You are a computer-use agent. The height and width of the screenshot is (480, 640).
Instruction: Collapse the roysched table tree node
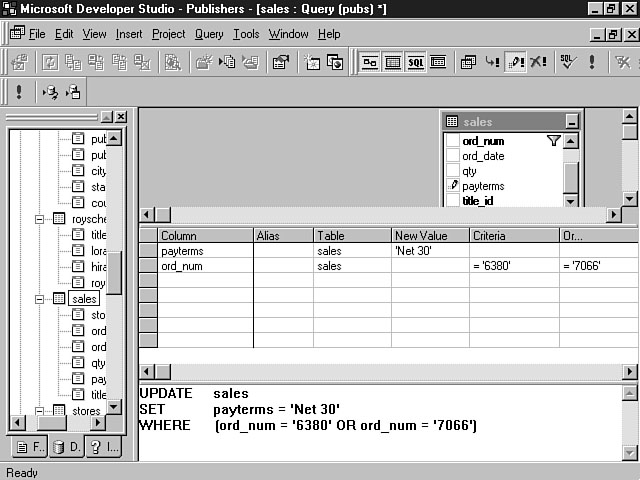point(40,219)
